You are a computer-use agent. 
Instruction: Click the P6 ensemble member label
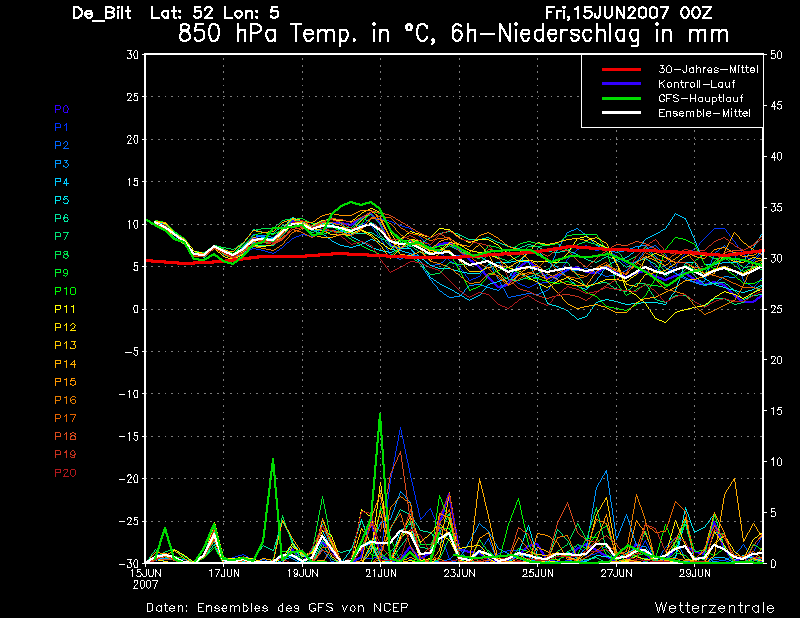(61, 218)
